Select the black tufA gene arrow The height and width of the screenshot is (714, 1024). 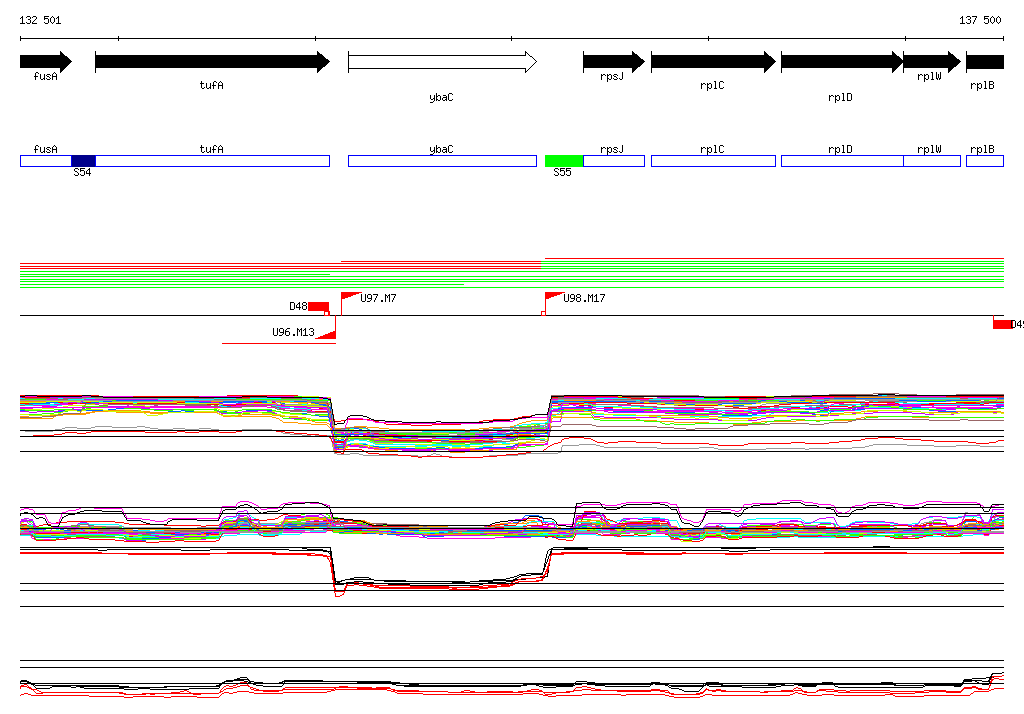(x=212, y=62)
